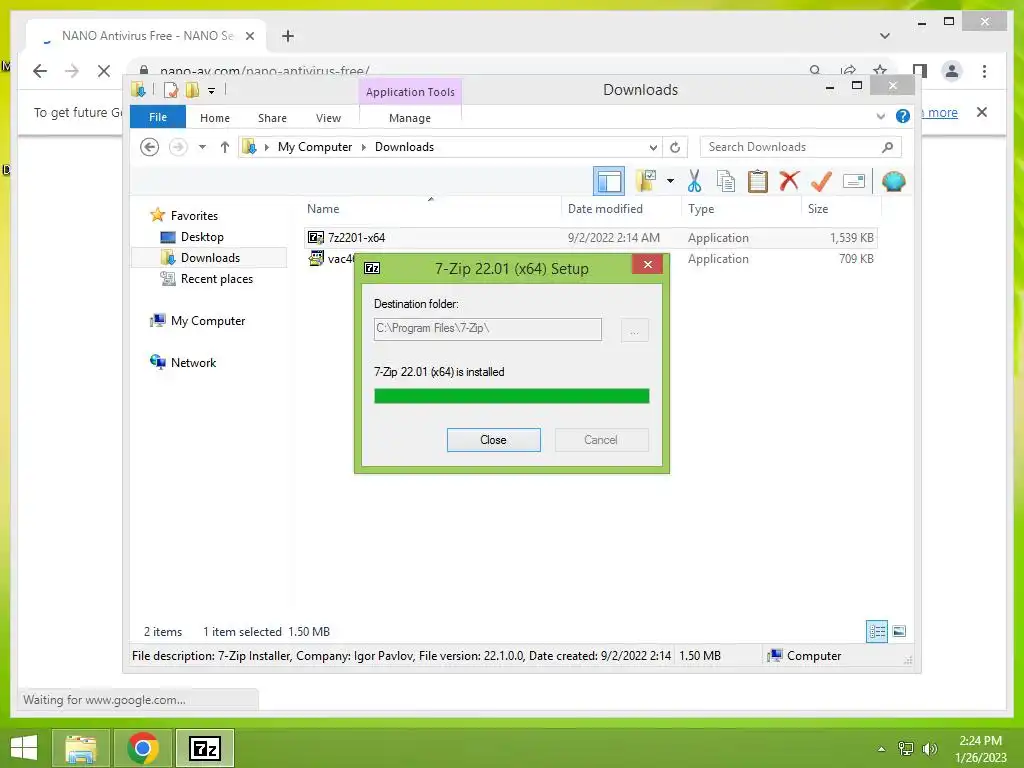Click the Up one level arrow
This screenshot has width=1024, height=768.
point(225,147)
